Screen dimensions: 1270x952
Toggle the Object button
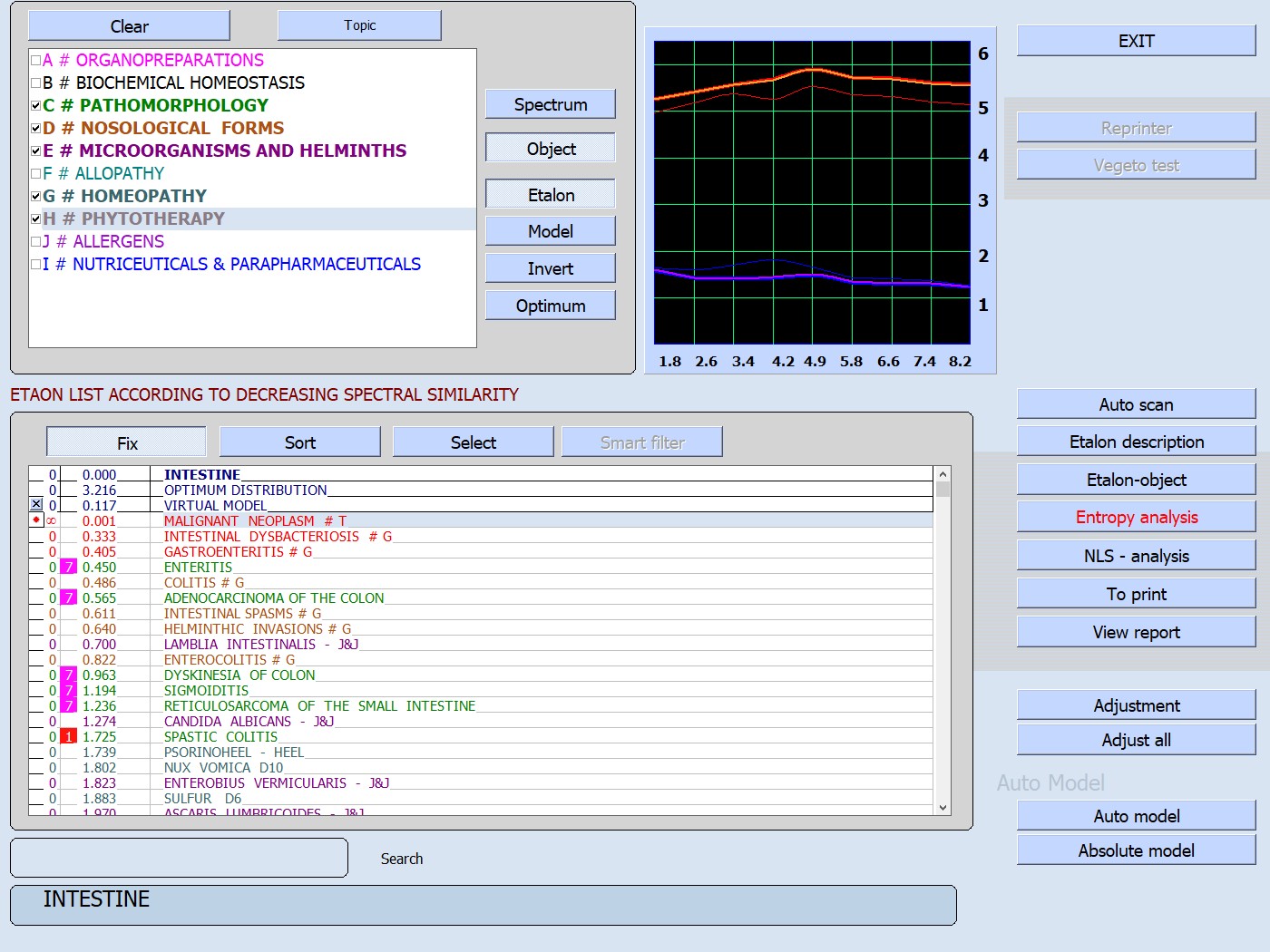(x=551, y=149)
